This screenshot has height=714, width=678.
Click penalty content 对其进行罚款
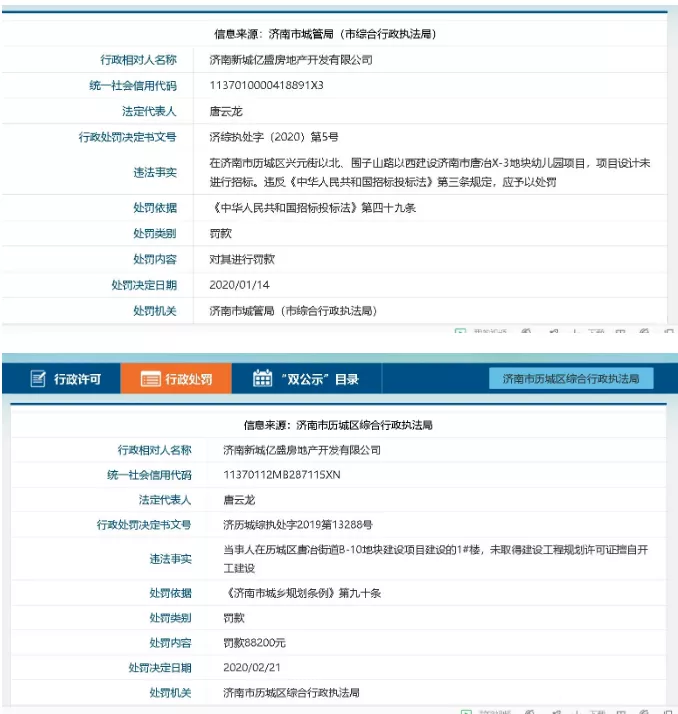pos(242,260)
